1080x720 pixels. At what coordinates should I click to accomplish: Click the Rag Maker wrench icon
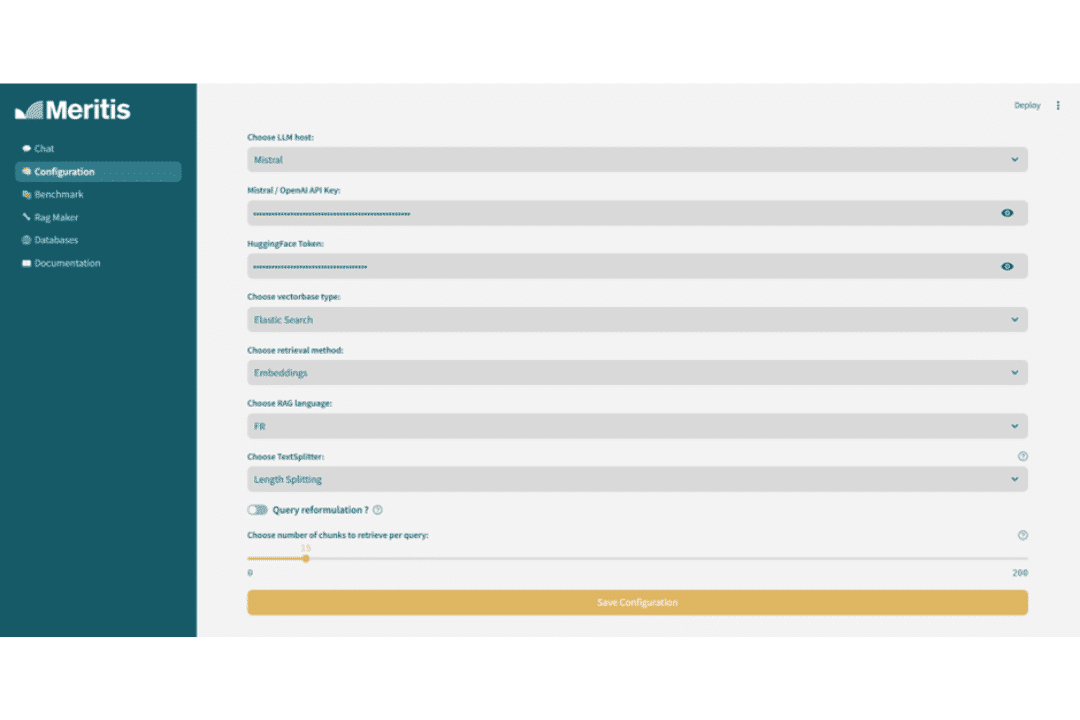point(26,217)
